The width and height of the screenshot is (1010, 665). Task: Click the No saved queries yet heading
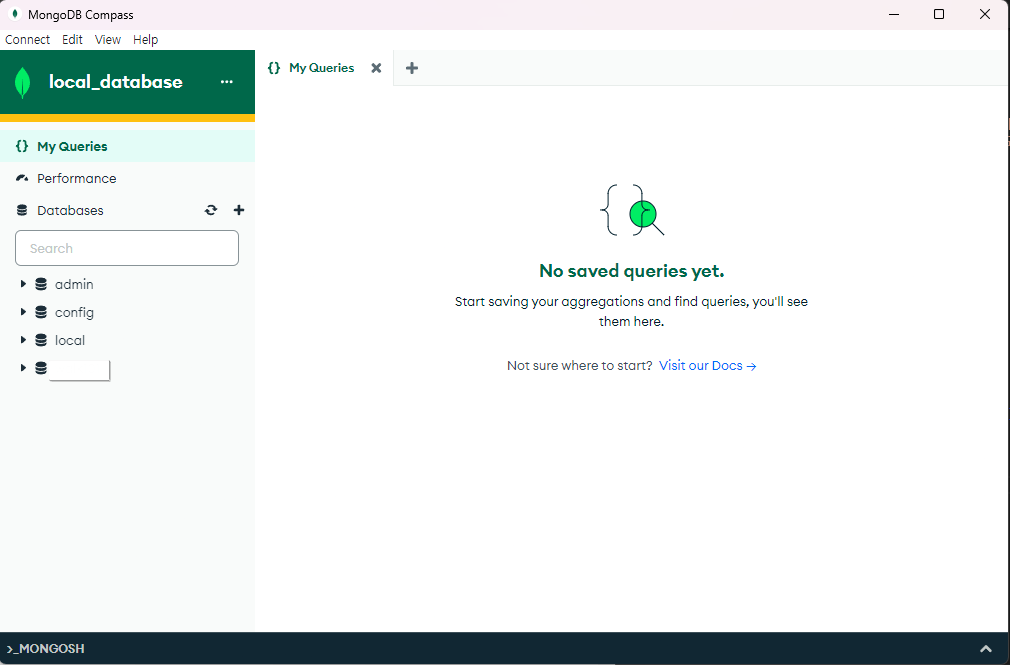point(631,271)
